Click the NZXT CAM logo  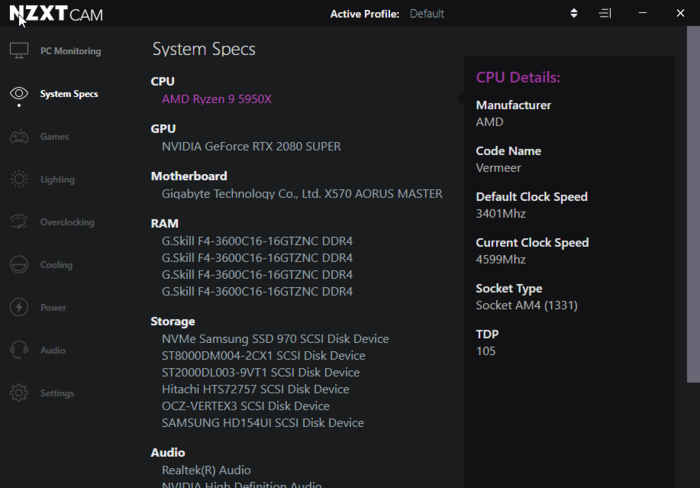(56, 14)
